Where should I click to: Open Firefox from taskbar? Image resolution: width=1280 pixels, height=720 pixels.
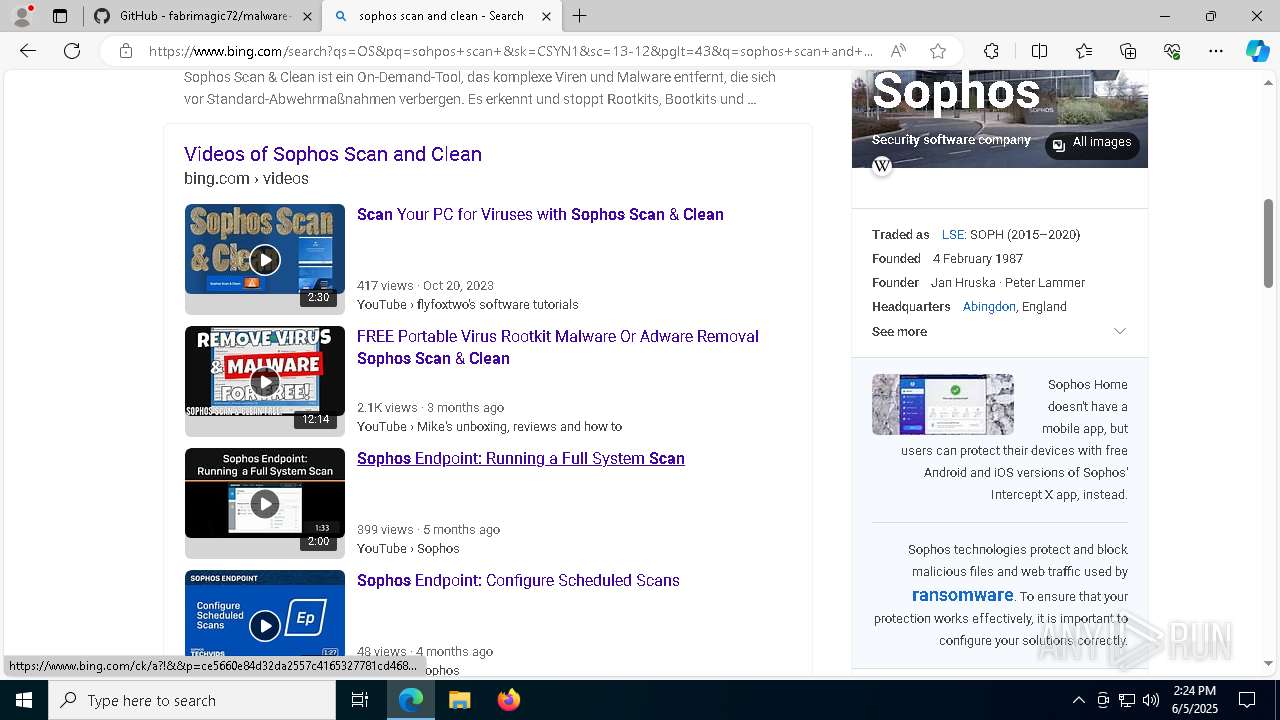[508, 700]
